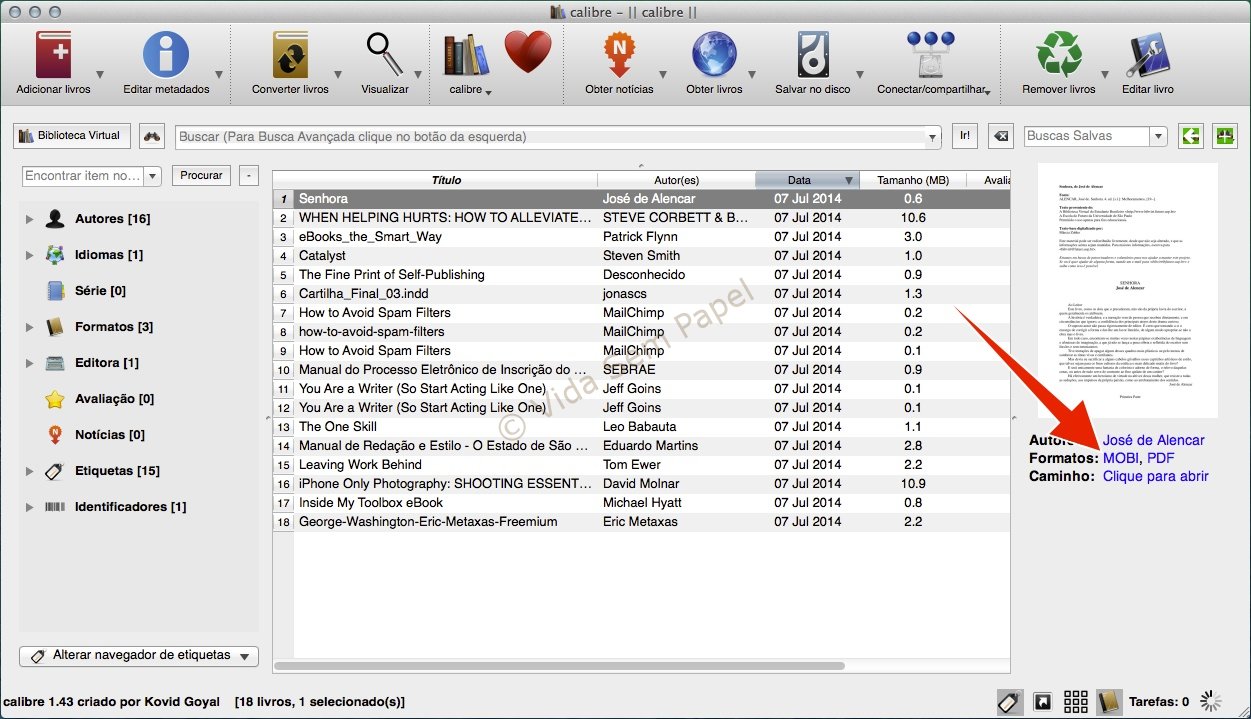Click the red heart donate icon

pos(528,51)
